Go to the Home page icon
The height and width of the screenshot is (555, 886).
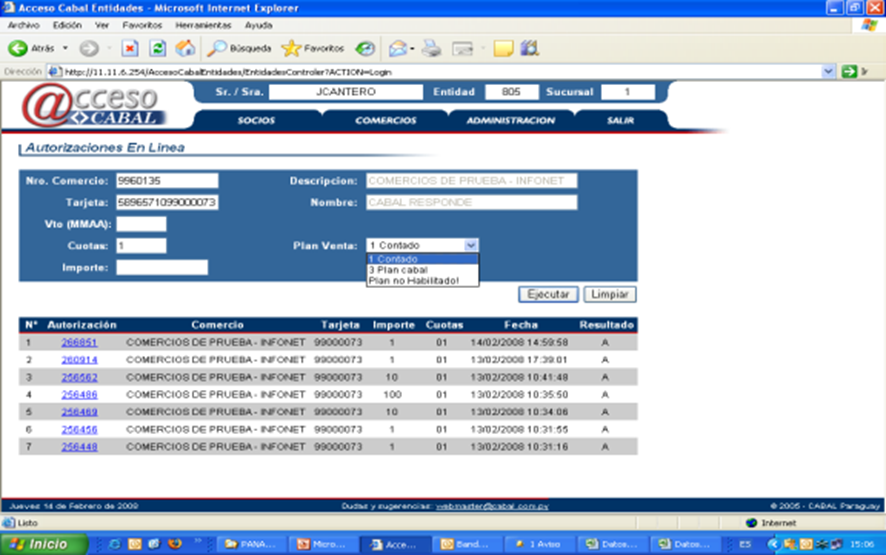[185, 48]
